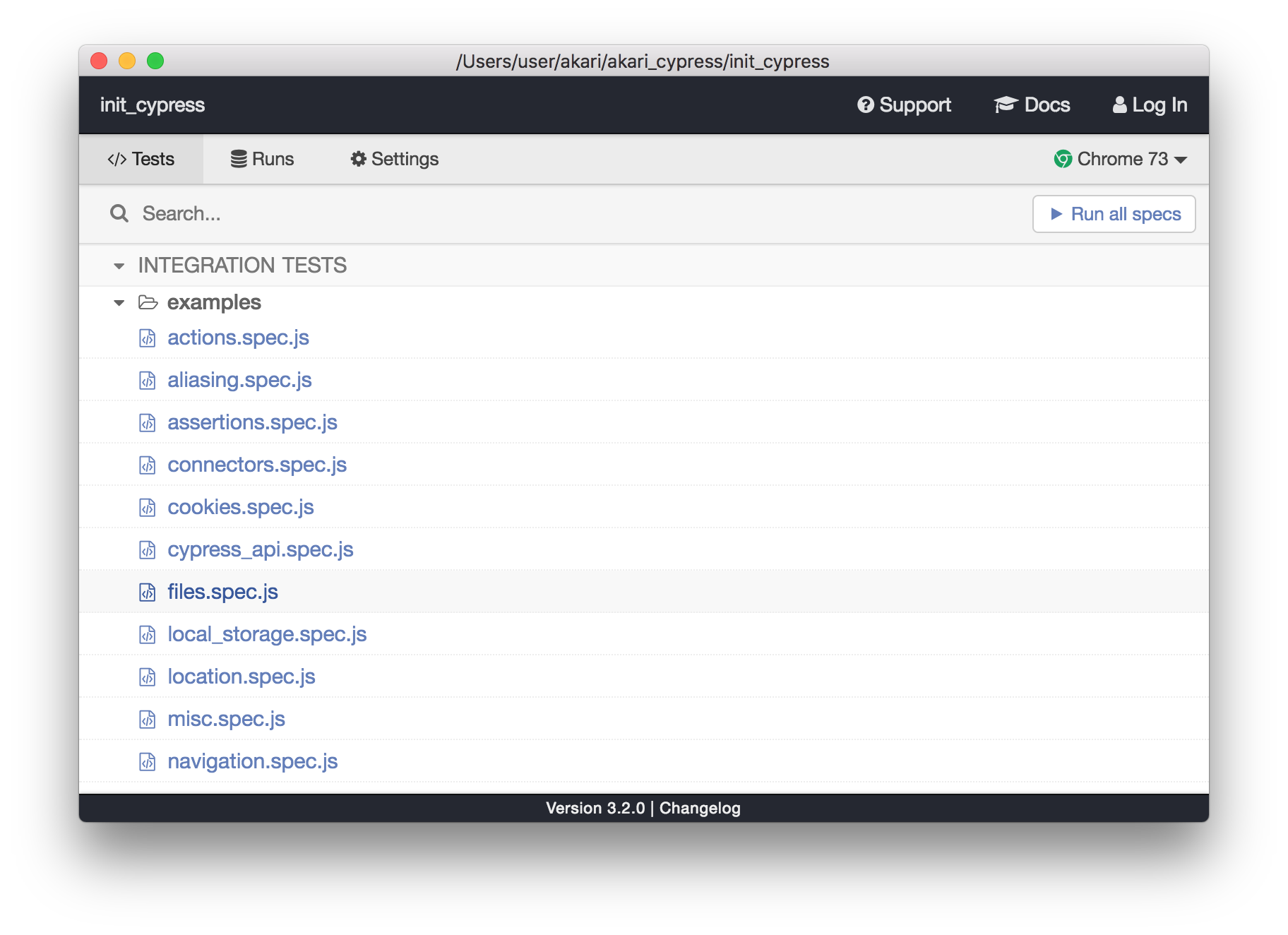Run files.spec.js

[222, 592]
